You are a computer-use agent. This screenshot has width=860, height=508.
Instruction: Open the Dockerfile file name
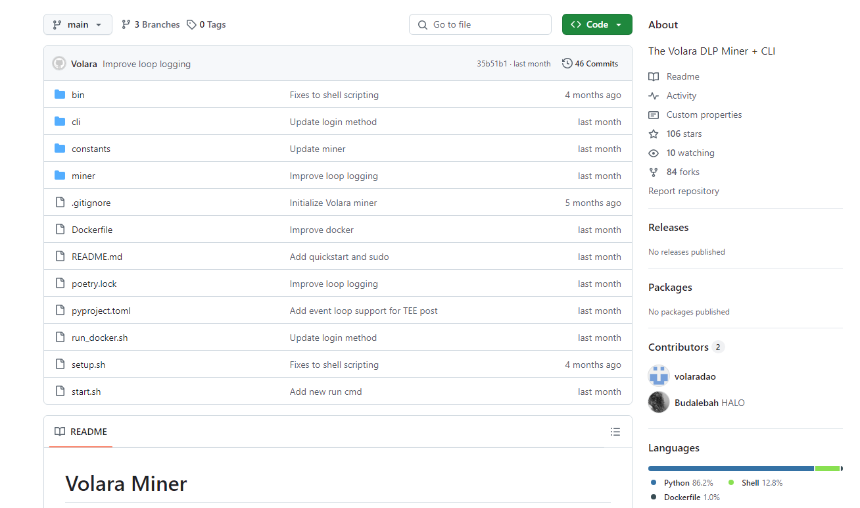click(x=92, y=230)
